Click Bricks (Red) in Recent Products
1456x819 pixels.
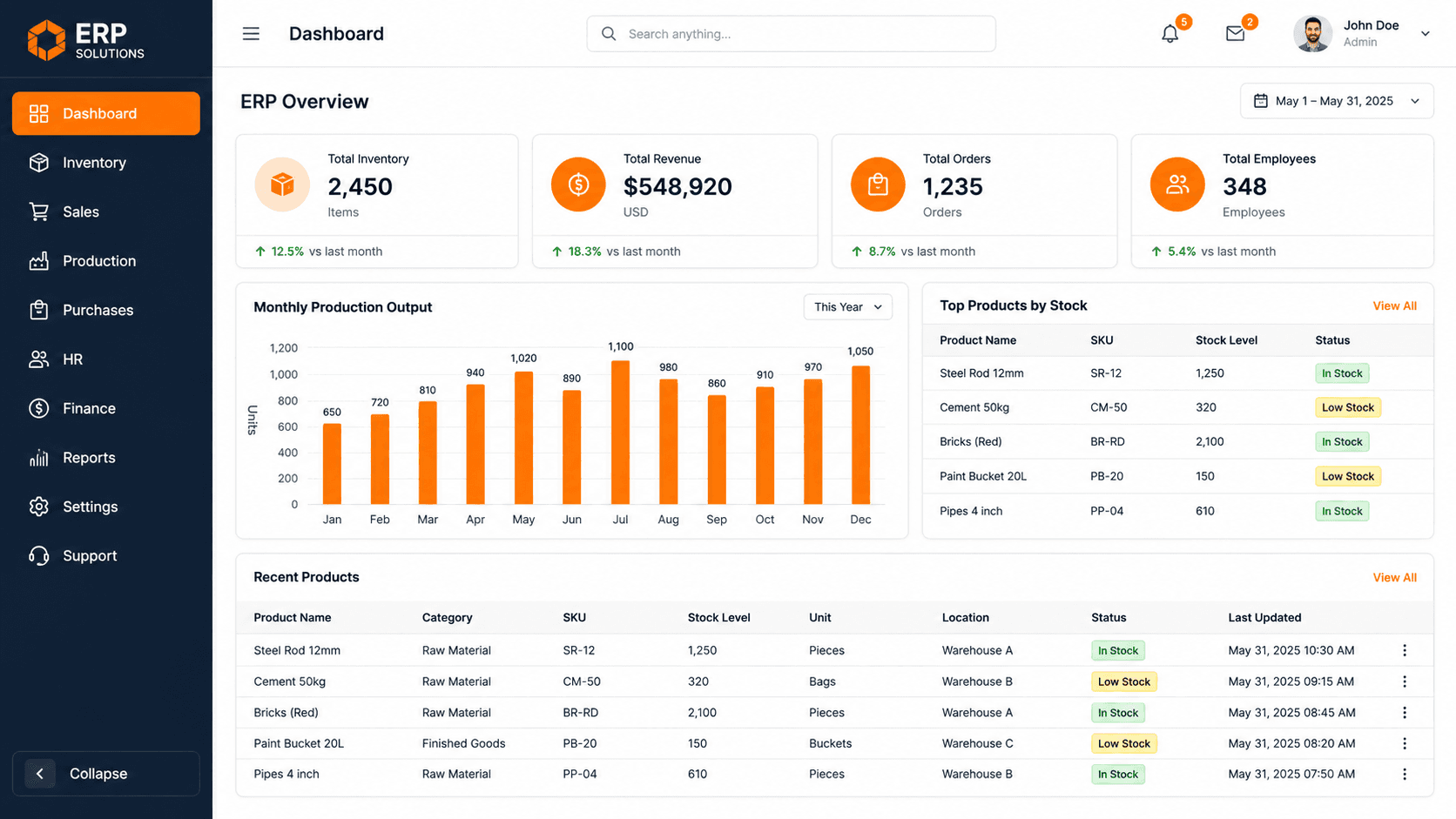[x=286, y=713]
